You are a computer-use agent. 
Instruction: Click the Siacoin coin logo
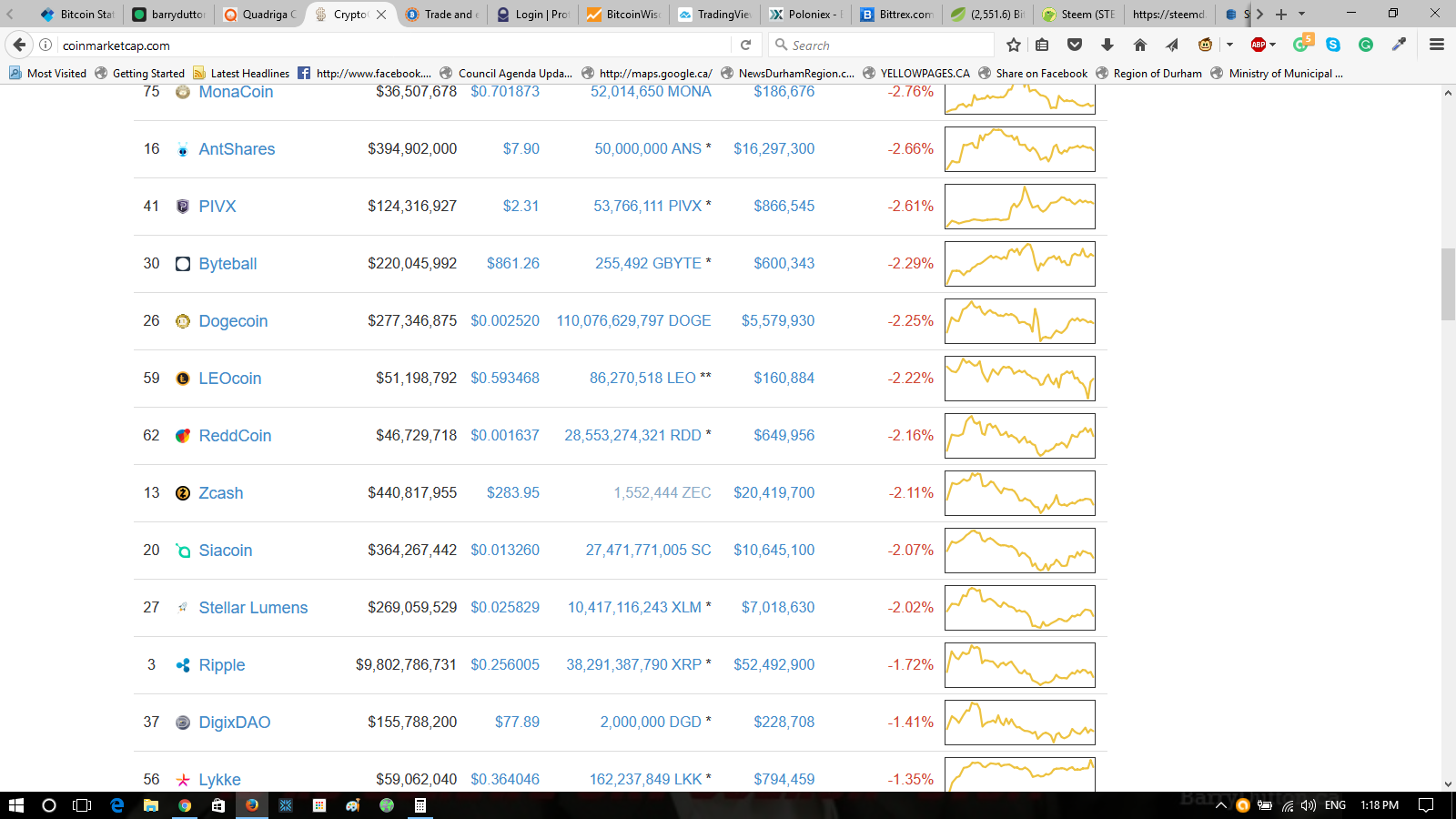point(183,551)
